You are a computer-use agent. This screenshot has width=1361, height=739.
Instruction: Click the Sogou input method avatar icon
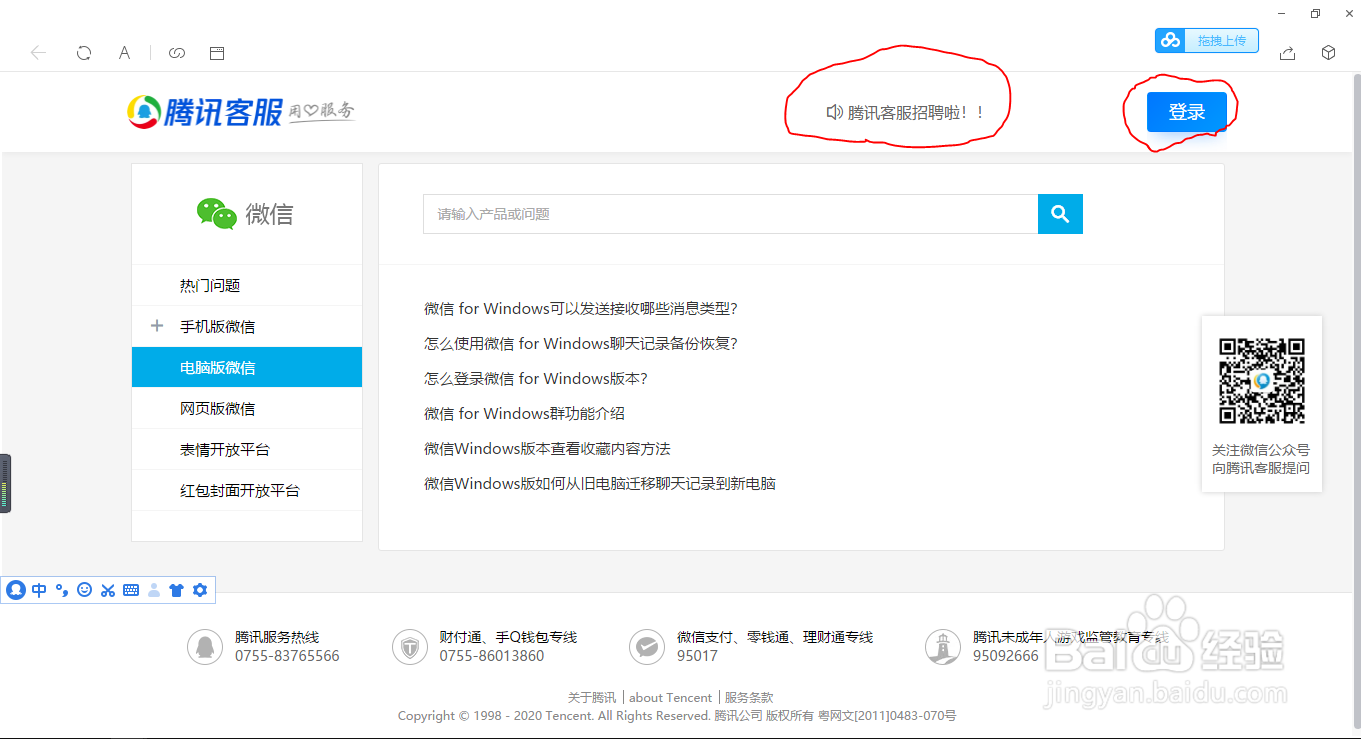coord(15,590)
